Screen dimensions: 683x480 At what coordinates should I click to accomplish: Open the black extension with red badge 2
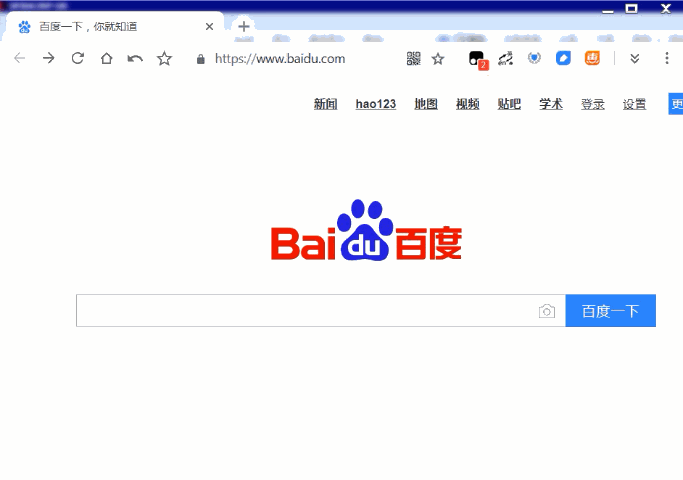coord(477,59)
